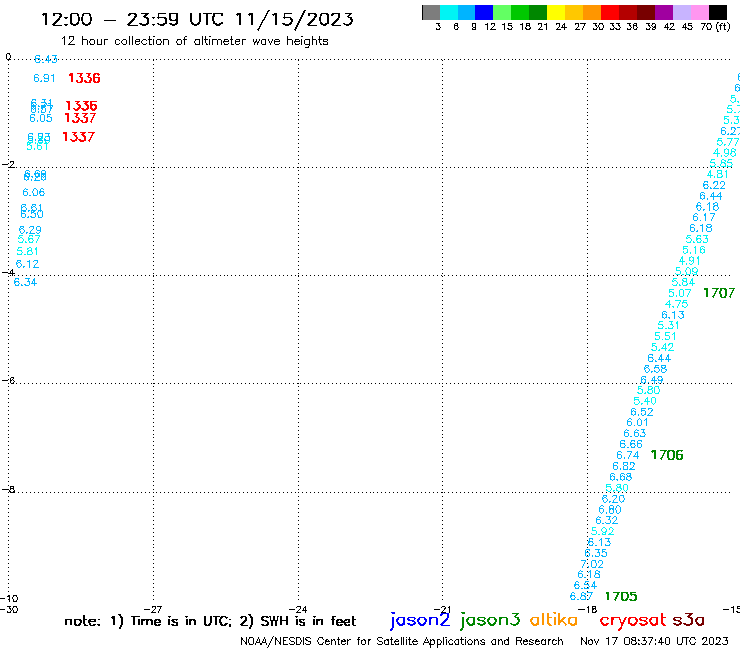Click the wave height value 5.92
The height and width of the screenshot is (650, 740).
[603, 532]
